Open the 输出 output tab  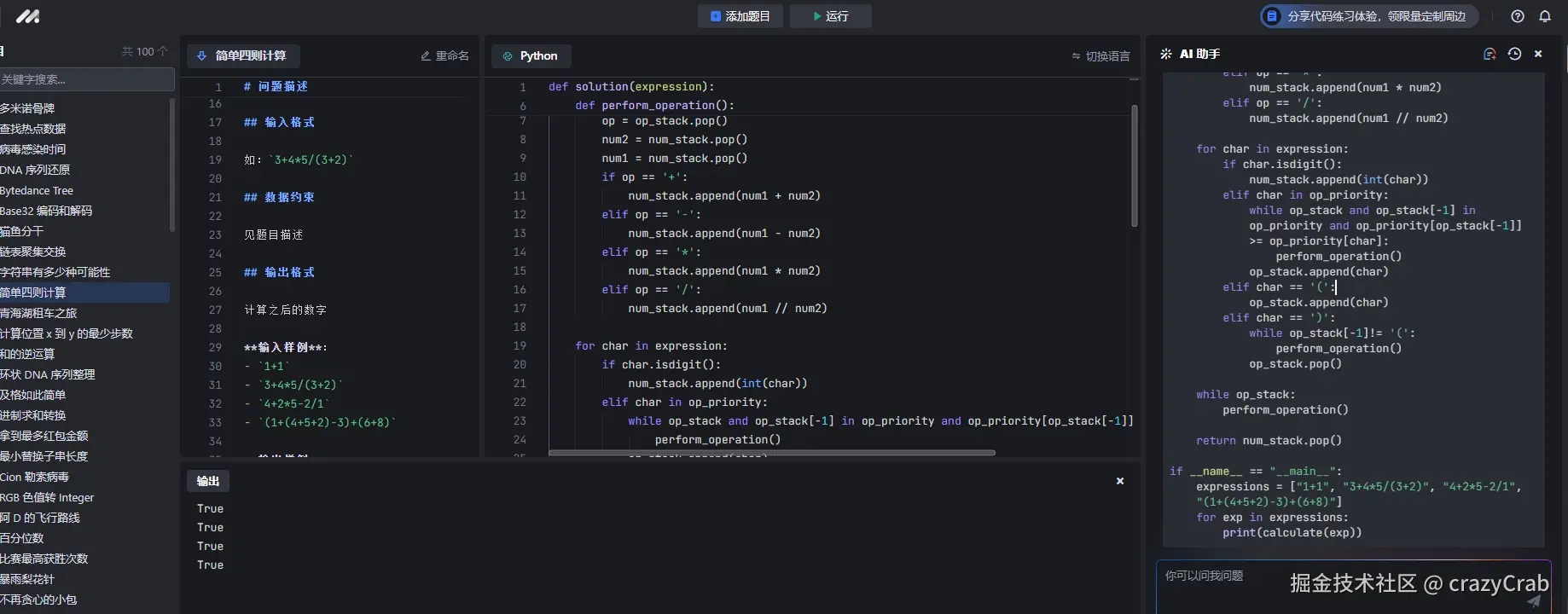pyautogui.click(x=208, y=481)
